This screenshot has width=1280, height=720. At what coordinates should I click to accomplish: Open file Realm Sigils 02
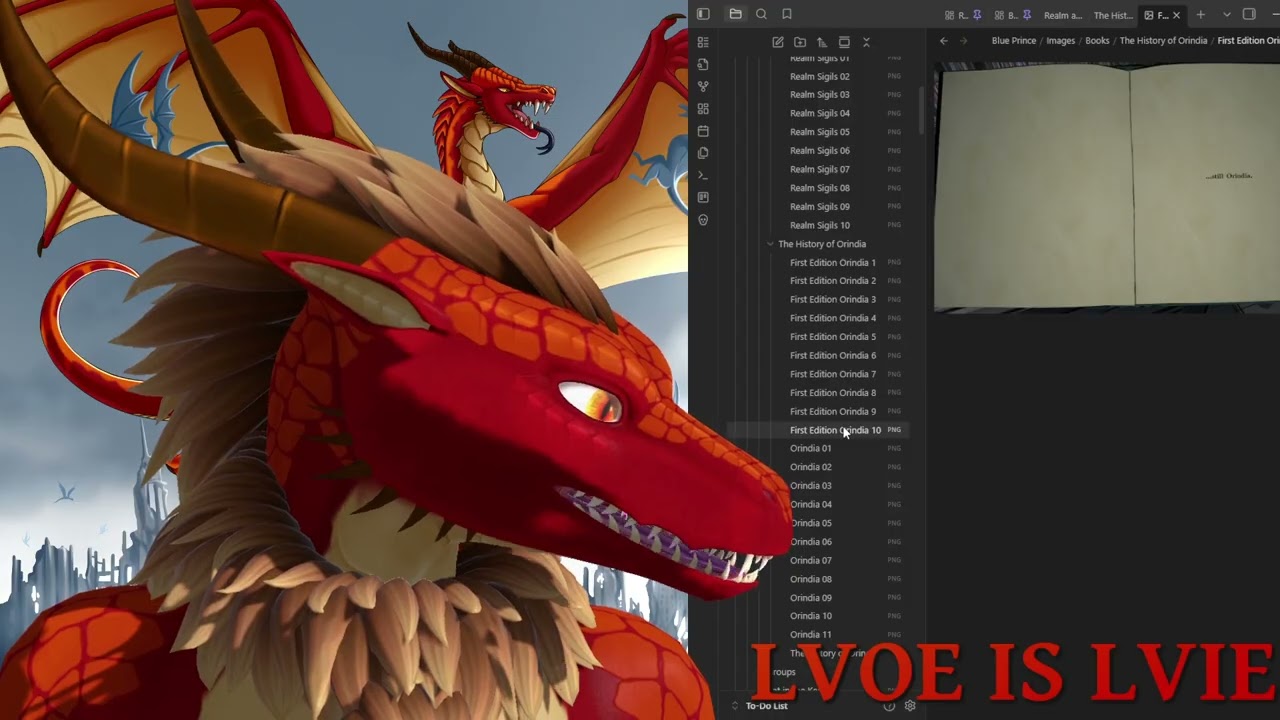click(x=820, y=76)
